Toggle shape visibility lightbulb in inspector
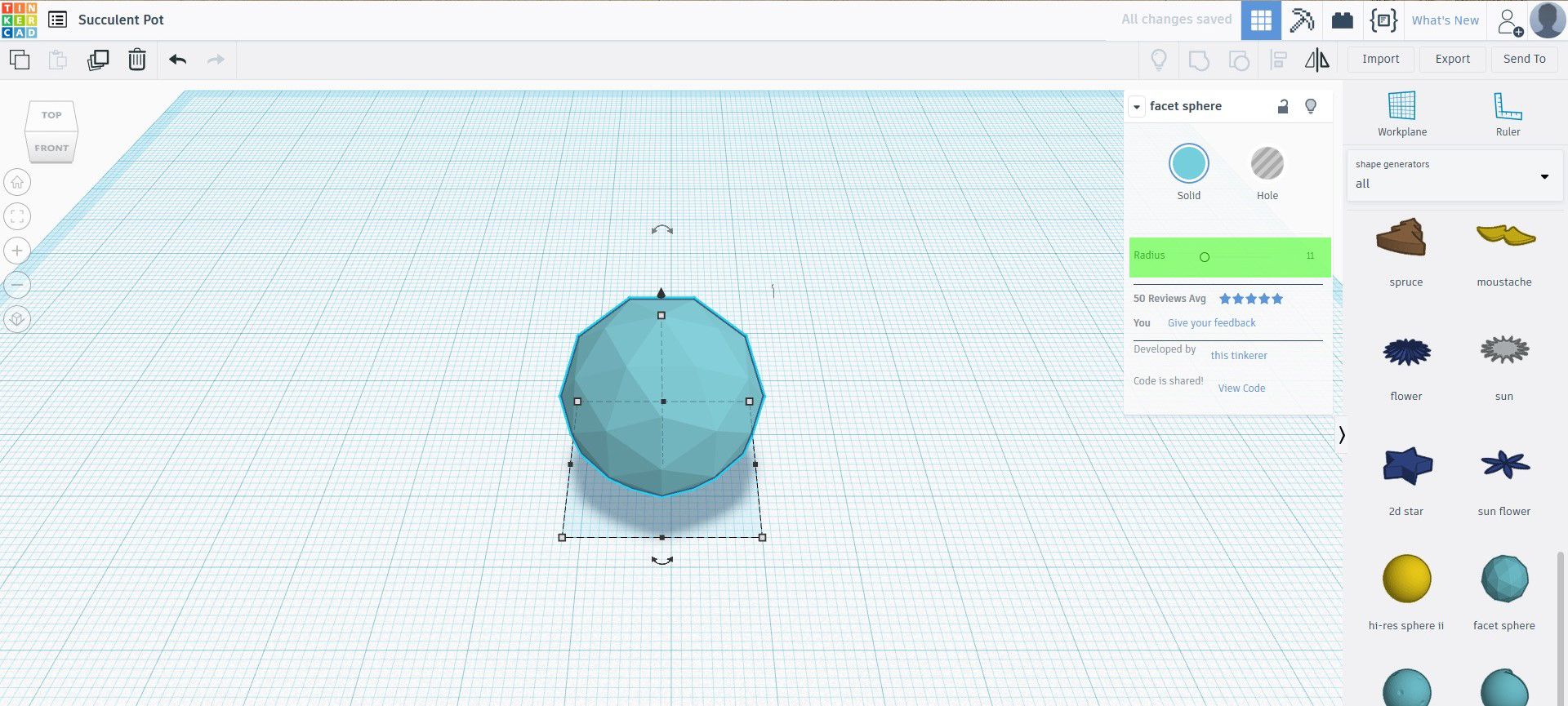 pyautogui.click(x=1311, y=106)
